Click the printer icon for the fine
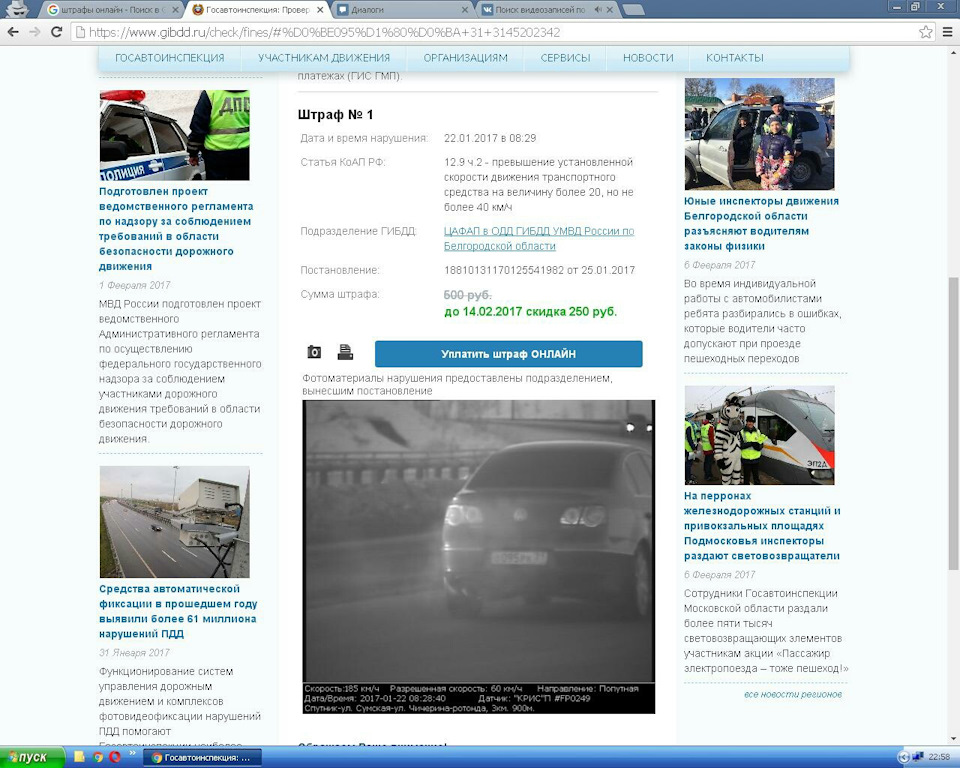 [x=345, y=352]
